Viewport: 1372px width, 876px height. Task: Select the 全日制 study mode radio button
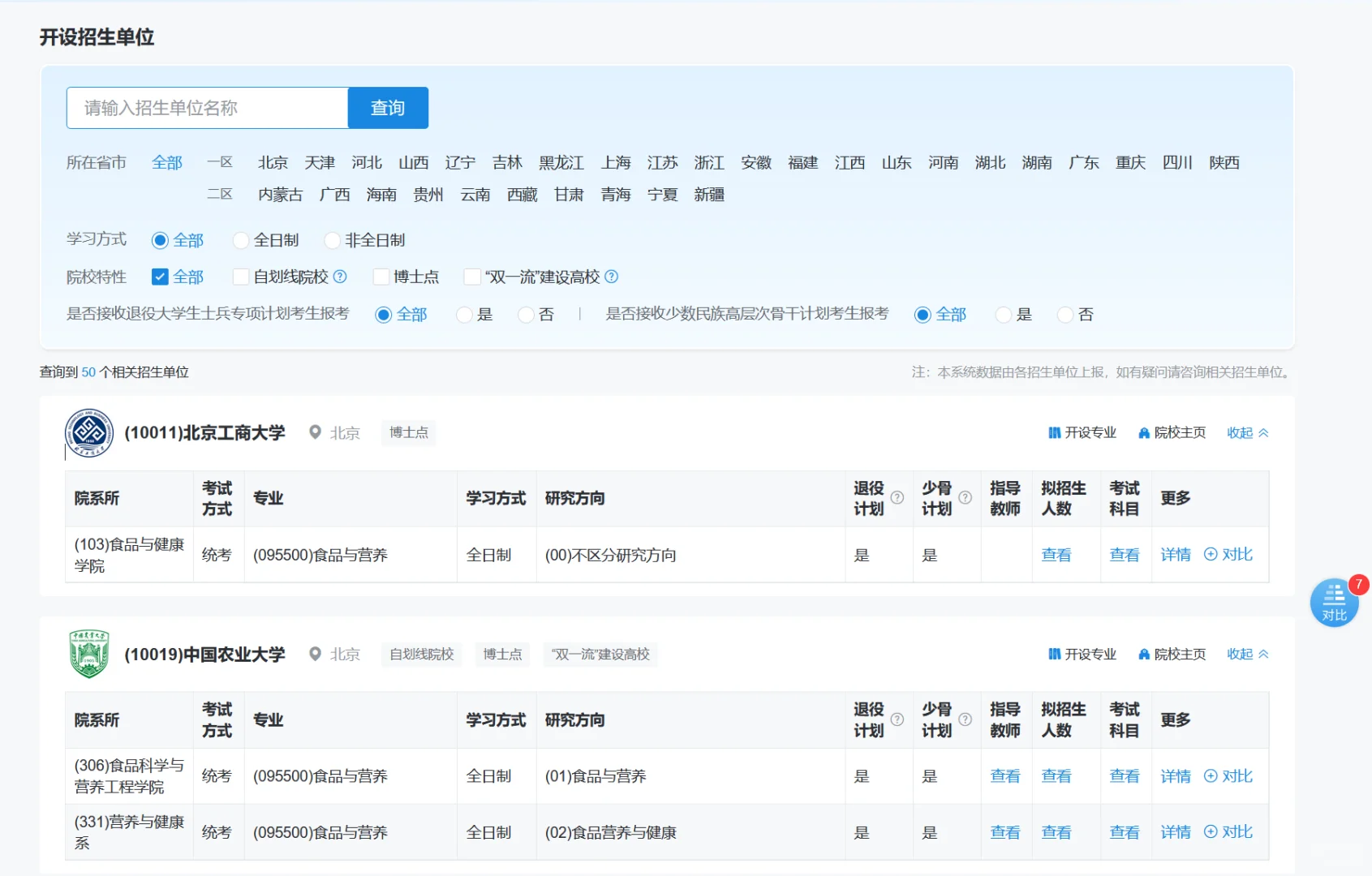(240, 240)
